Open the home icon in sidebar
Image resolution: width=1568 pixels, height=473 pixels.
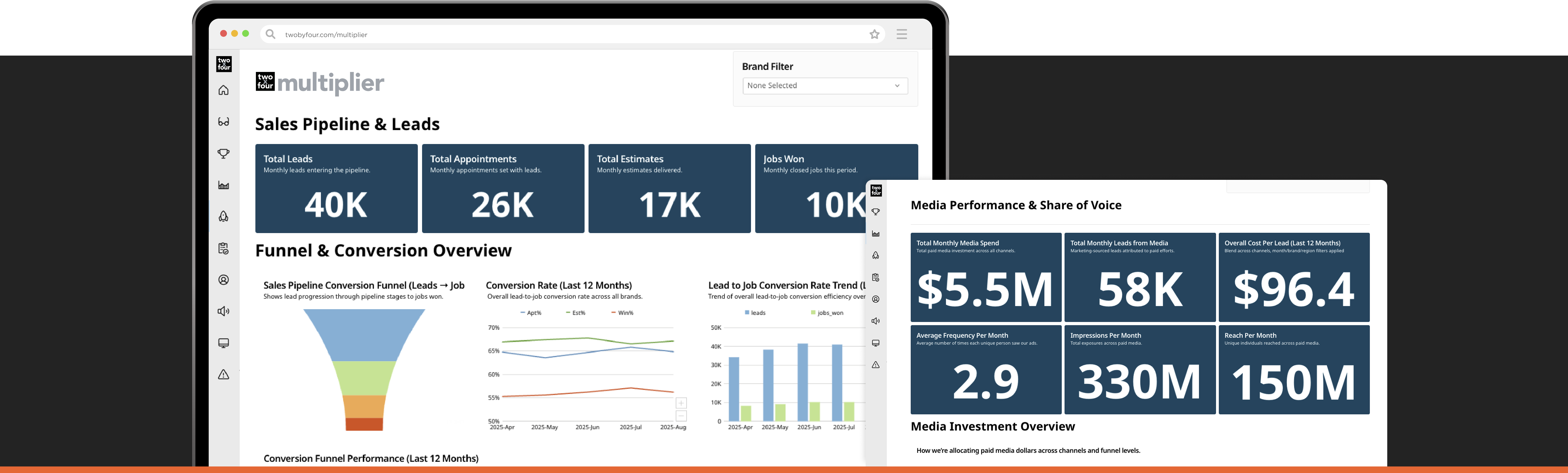click(223, 90)
